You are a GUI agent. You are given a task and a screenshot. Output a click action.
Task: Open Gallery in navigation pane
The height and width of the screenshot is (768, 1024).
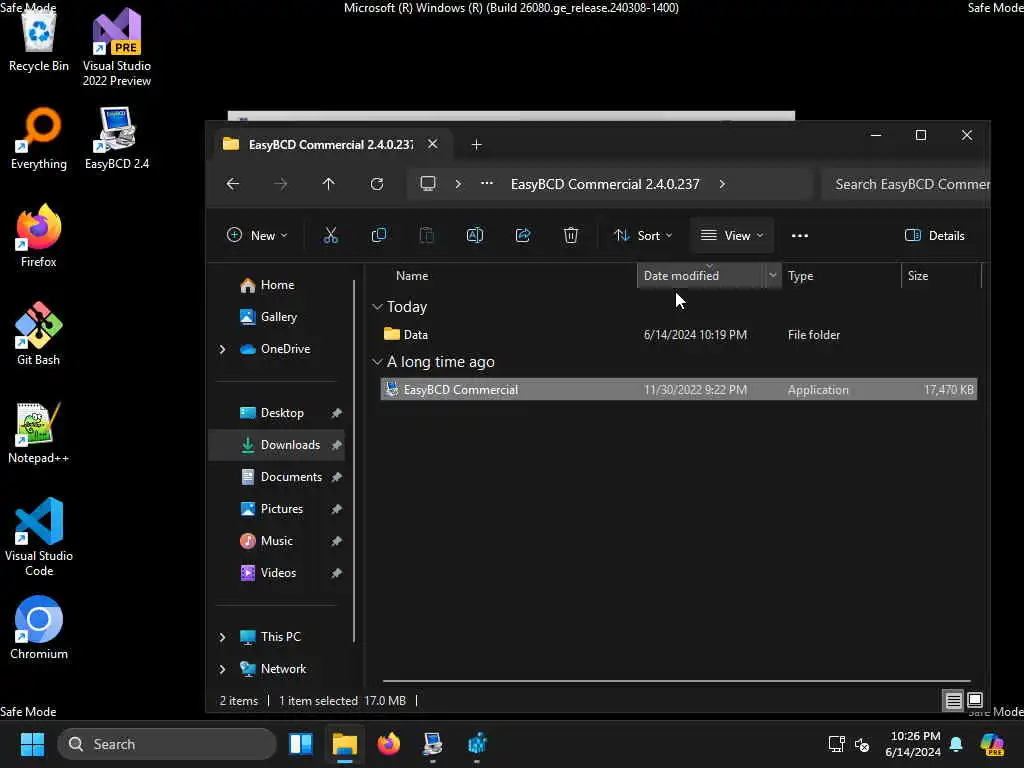(278, 317)
